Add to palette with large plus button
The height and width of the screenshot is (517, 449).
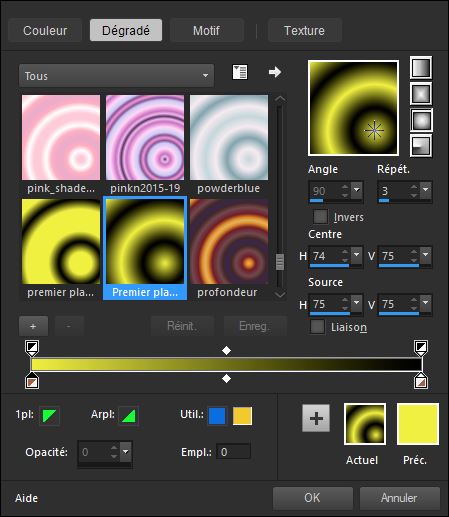(316, 418)
